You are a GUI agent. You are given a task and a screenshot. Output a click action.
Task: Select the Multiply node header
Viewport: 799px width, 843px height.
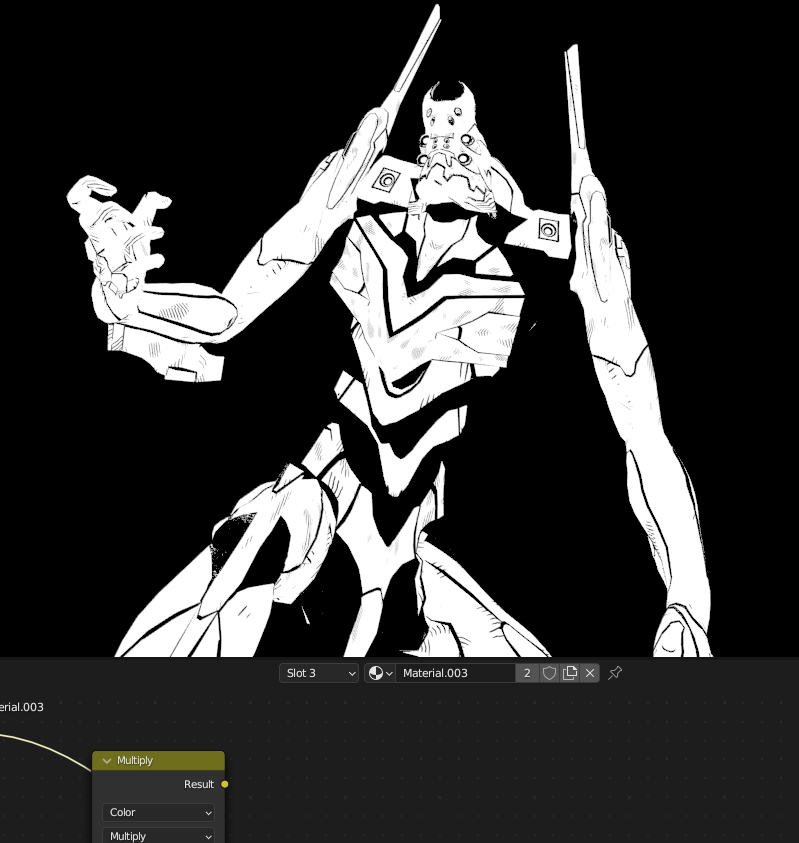point(159,761)
